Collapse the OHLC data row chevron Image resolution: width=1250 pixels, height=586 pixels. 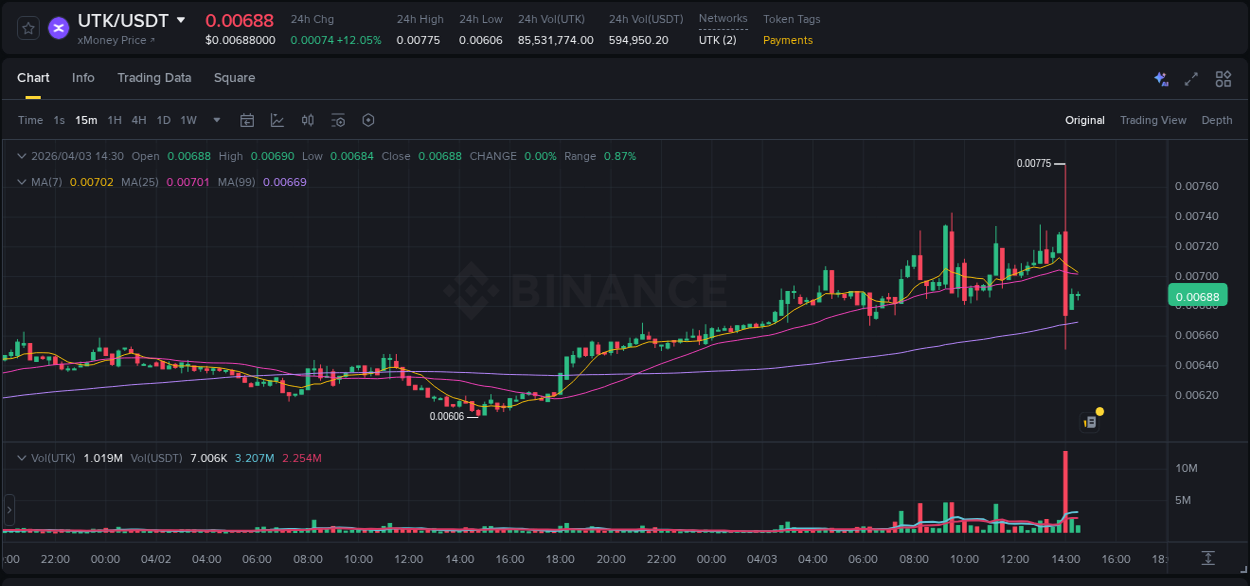22,156
